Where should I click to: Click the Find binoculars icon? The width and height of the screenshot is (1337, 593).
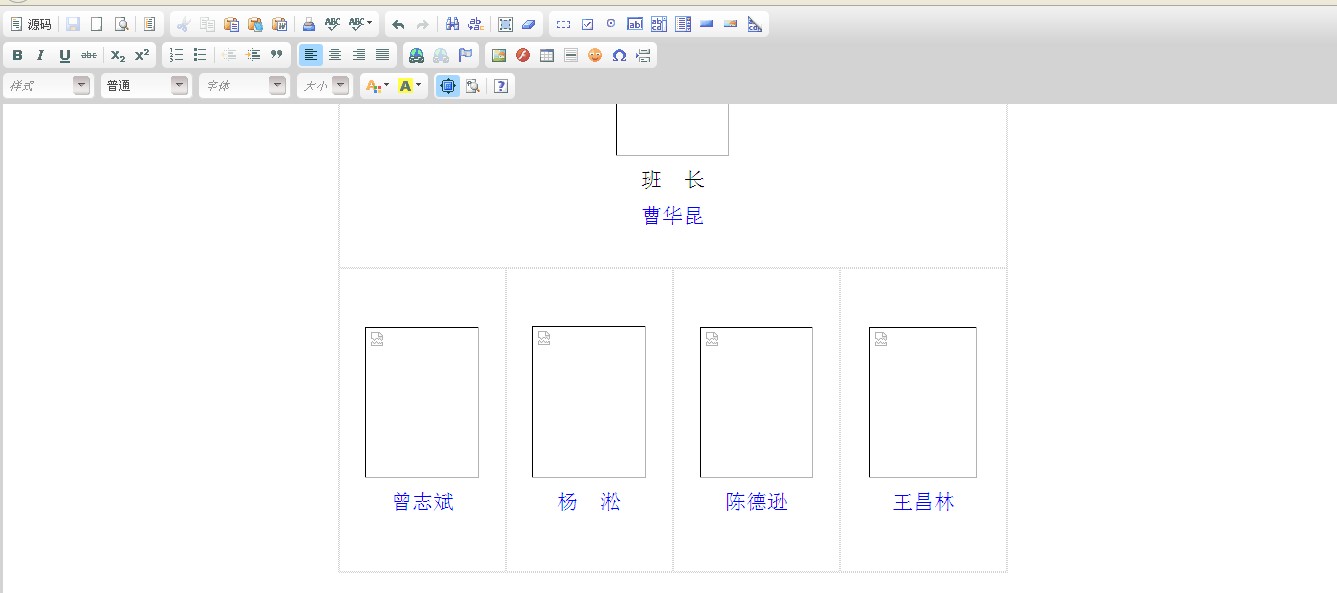(452, 25)
